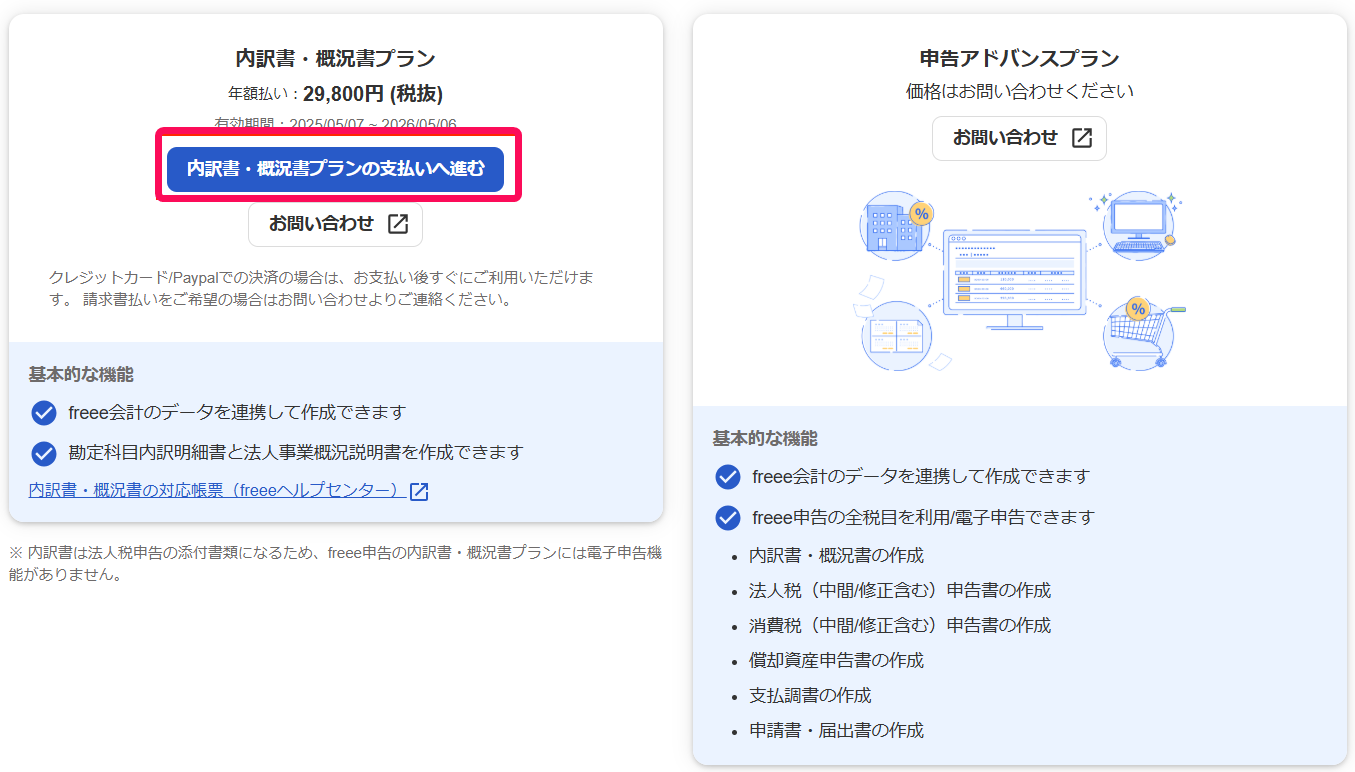1355x772 pixels.
Task: Click the central monitor illustration
Action: [x=1015, y=280]
